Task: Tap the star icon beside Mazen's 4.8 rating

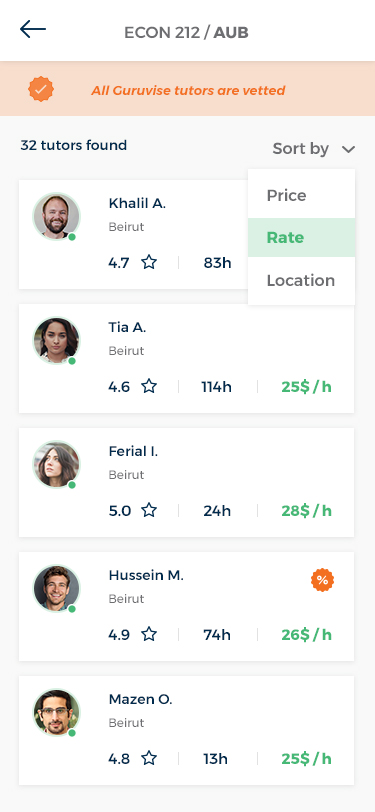Action: [149, 759]
